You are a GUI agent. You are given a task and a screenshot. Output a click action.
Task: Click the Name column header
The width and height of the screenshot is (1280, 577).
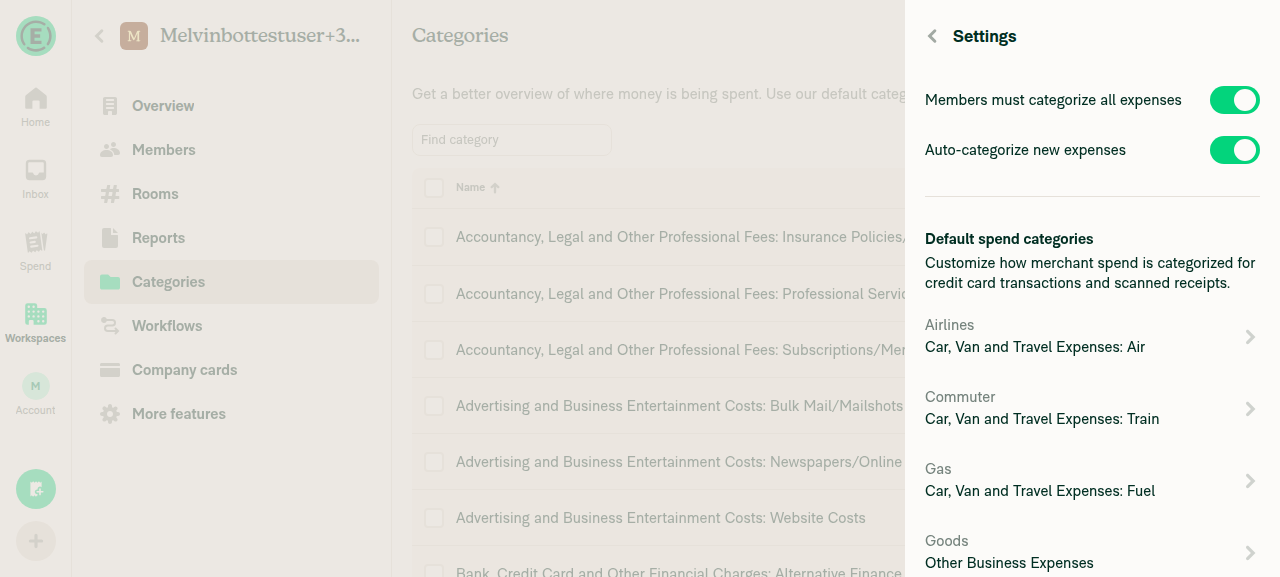point(470,188)
